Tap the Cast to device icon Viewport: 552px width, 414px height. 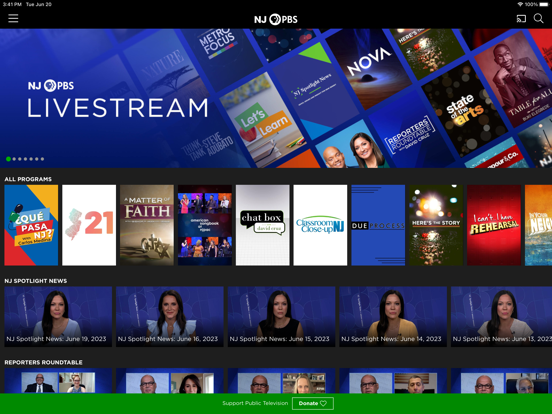pos(521,18)
